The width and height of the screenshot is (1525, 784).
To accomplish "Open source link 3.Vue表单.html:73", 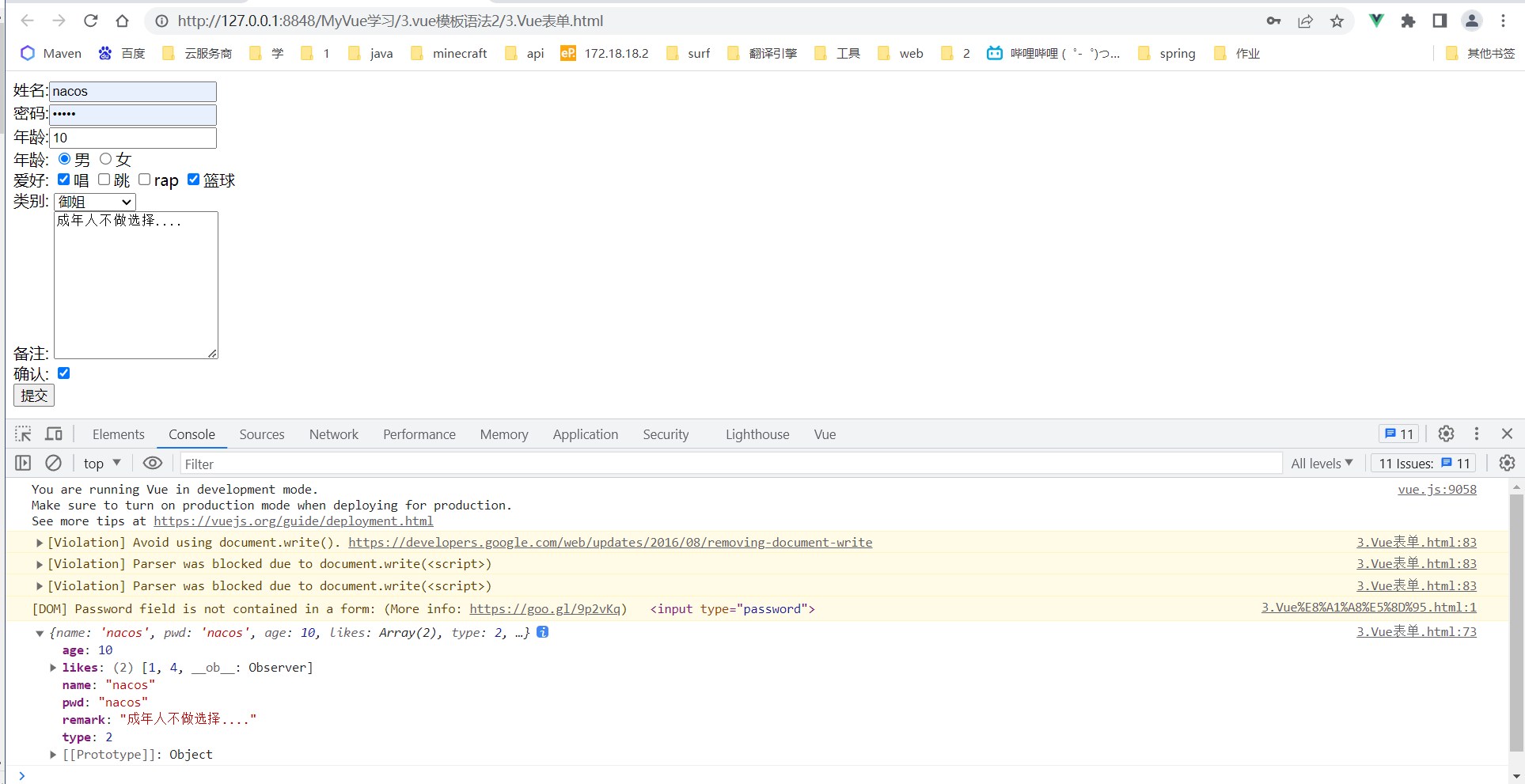I will 1417,631.
